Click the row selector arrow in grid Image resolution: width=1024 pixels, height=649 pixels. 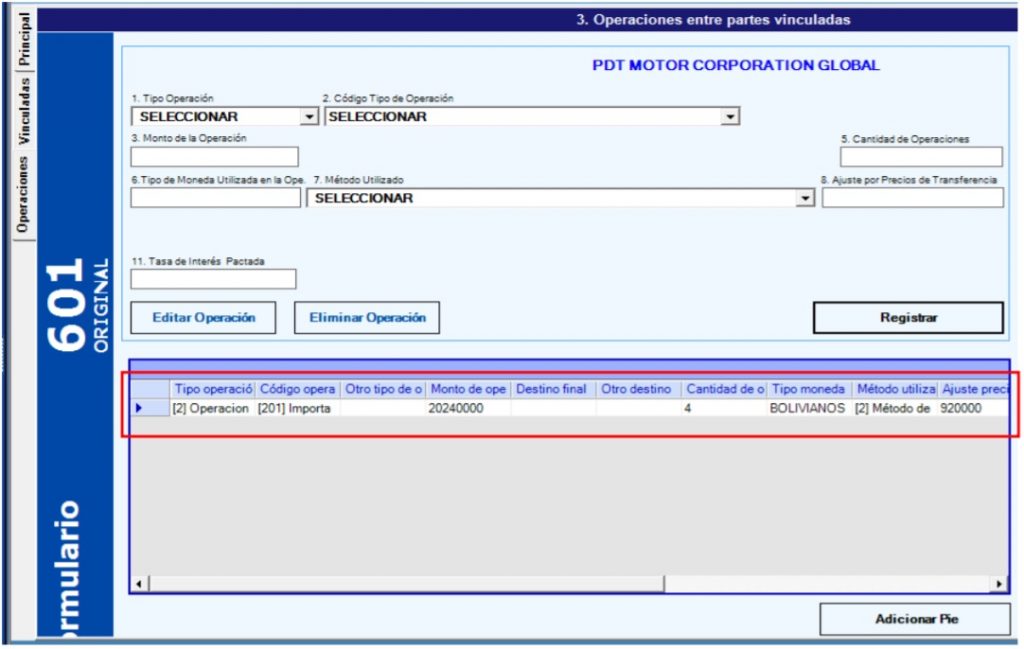click(x=139, y=408)
